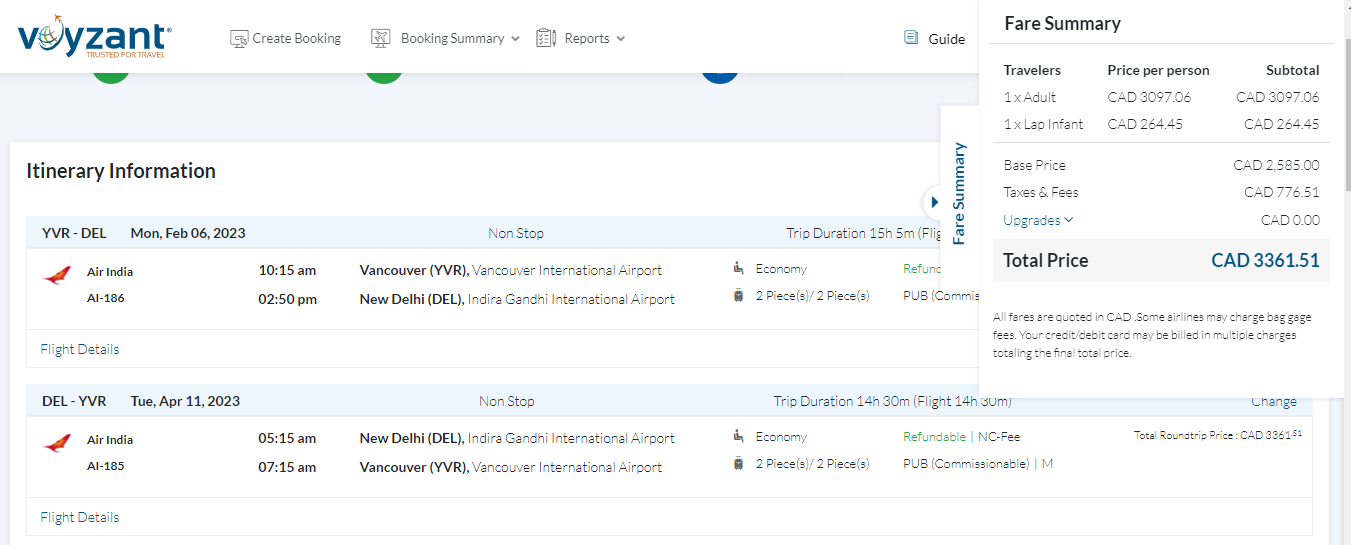This screenshot has width=1351, height=545.
Task: Open the Booking Summary dropdown arrow
Action: 515,39
